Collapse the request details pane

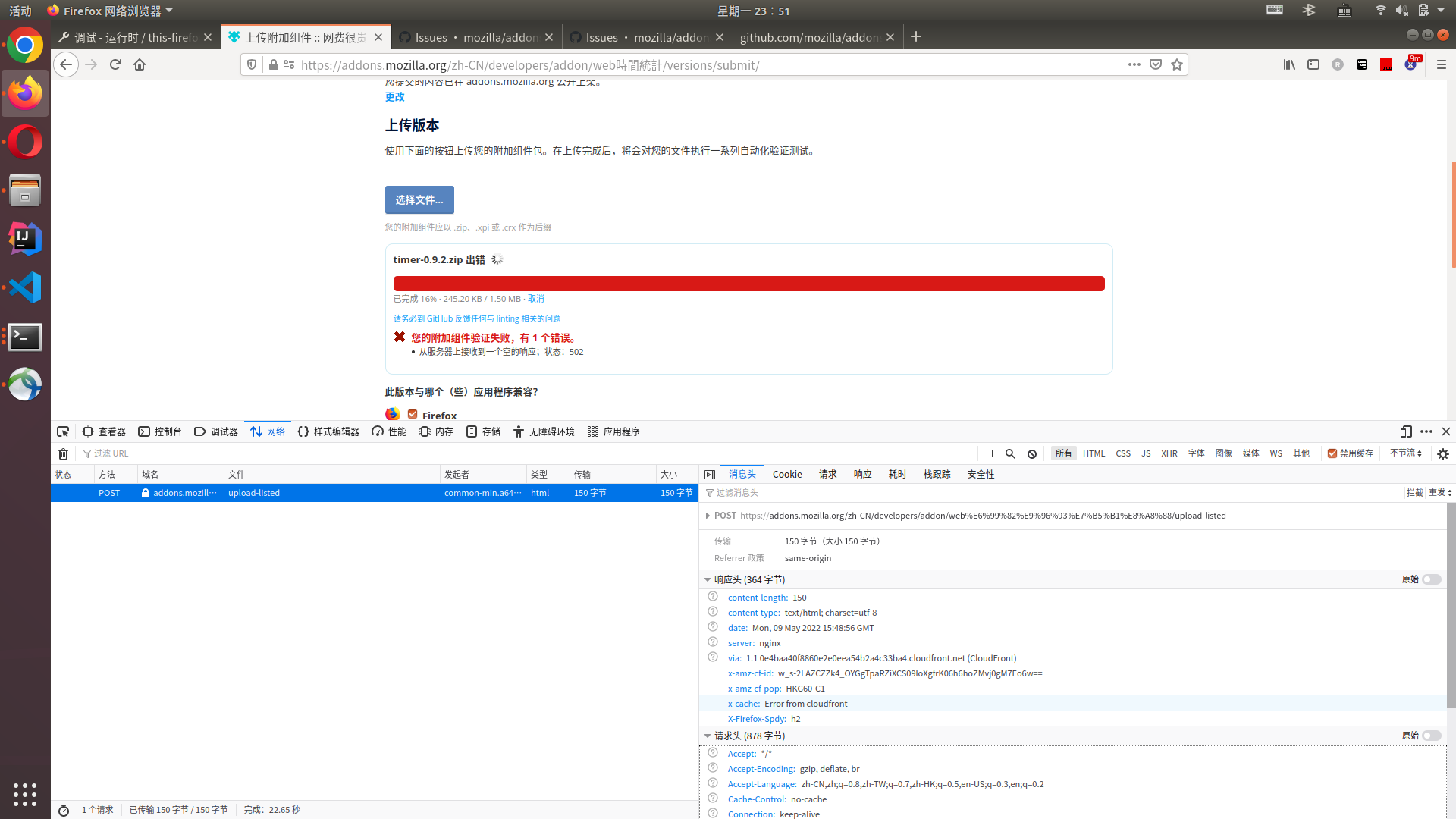point(710,474)
